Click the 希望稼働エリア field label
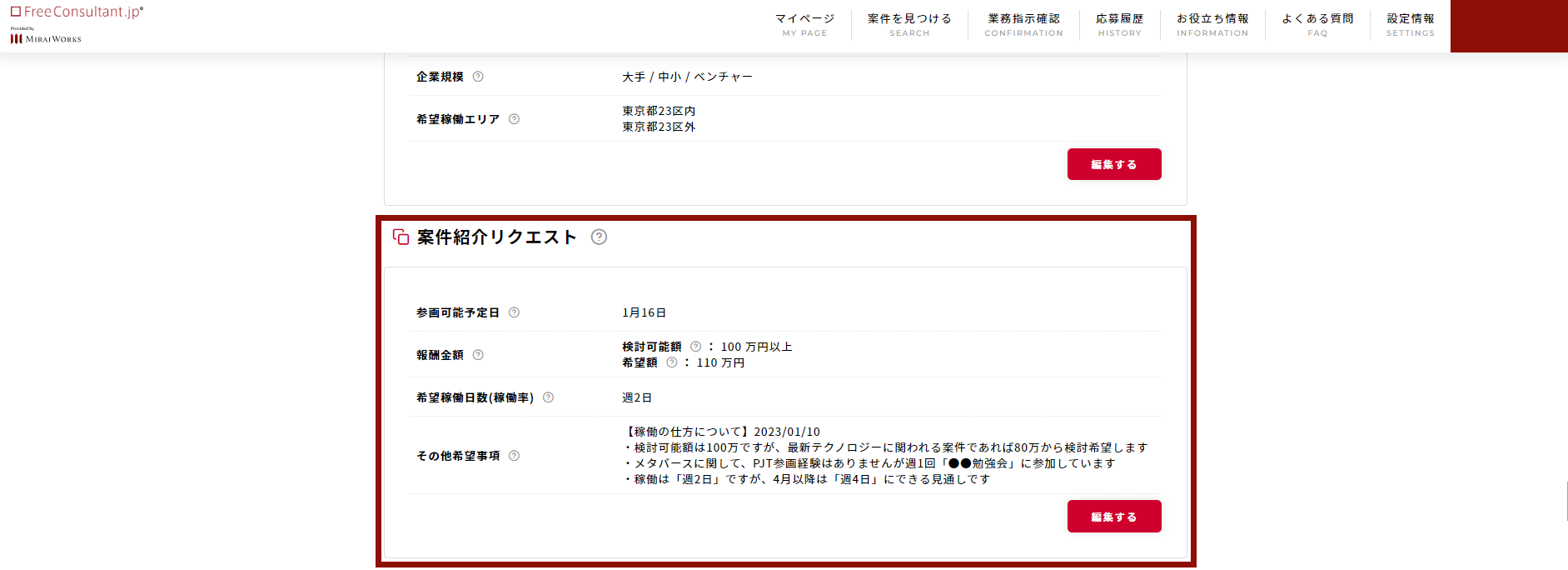 [458, 119]
